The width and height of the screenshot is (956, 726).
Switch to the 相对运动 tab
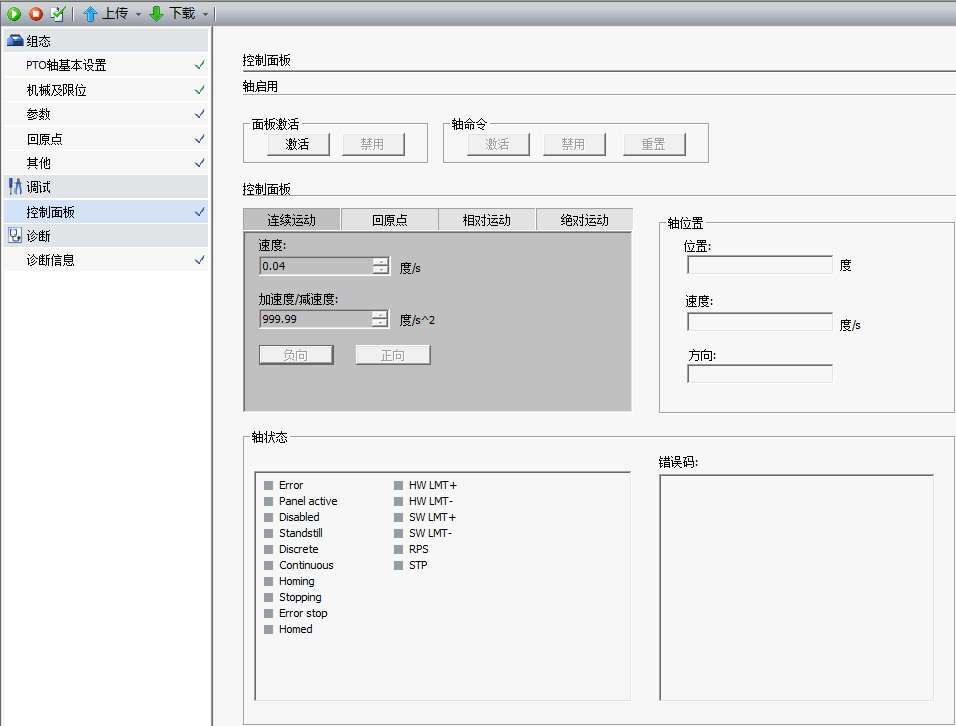tap(486, 220)
